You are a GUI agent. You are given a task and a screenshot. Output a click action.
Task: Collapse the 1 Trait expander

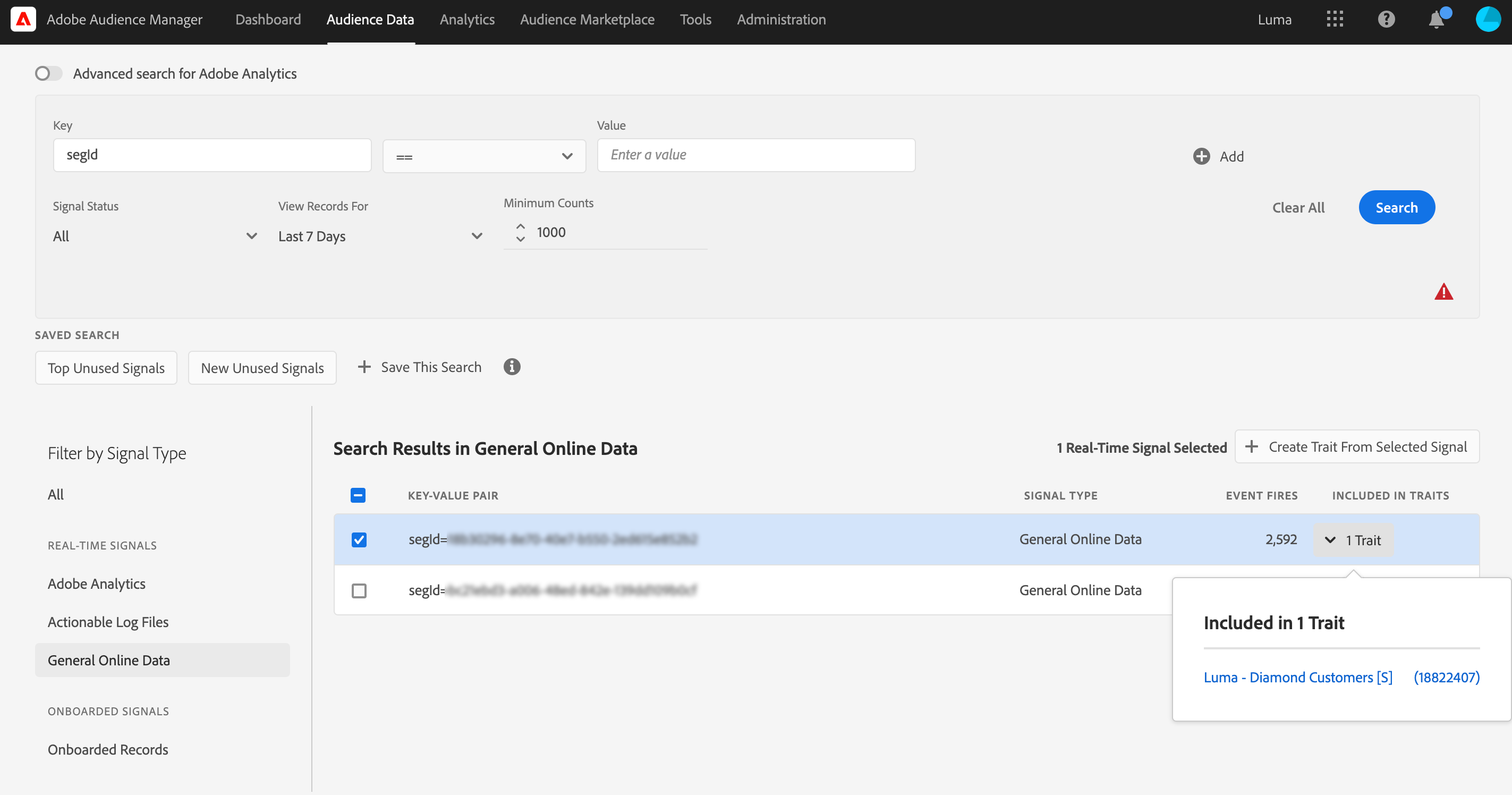(1353, 539)
